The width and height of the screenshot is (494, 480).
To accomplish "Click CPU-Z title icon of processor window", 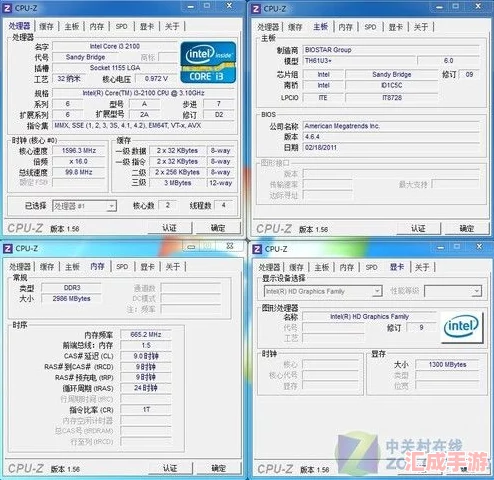I will pyautogui.click(x=7, y=9).
